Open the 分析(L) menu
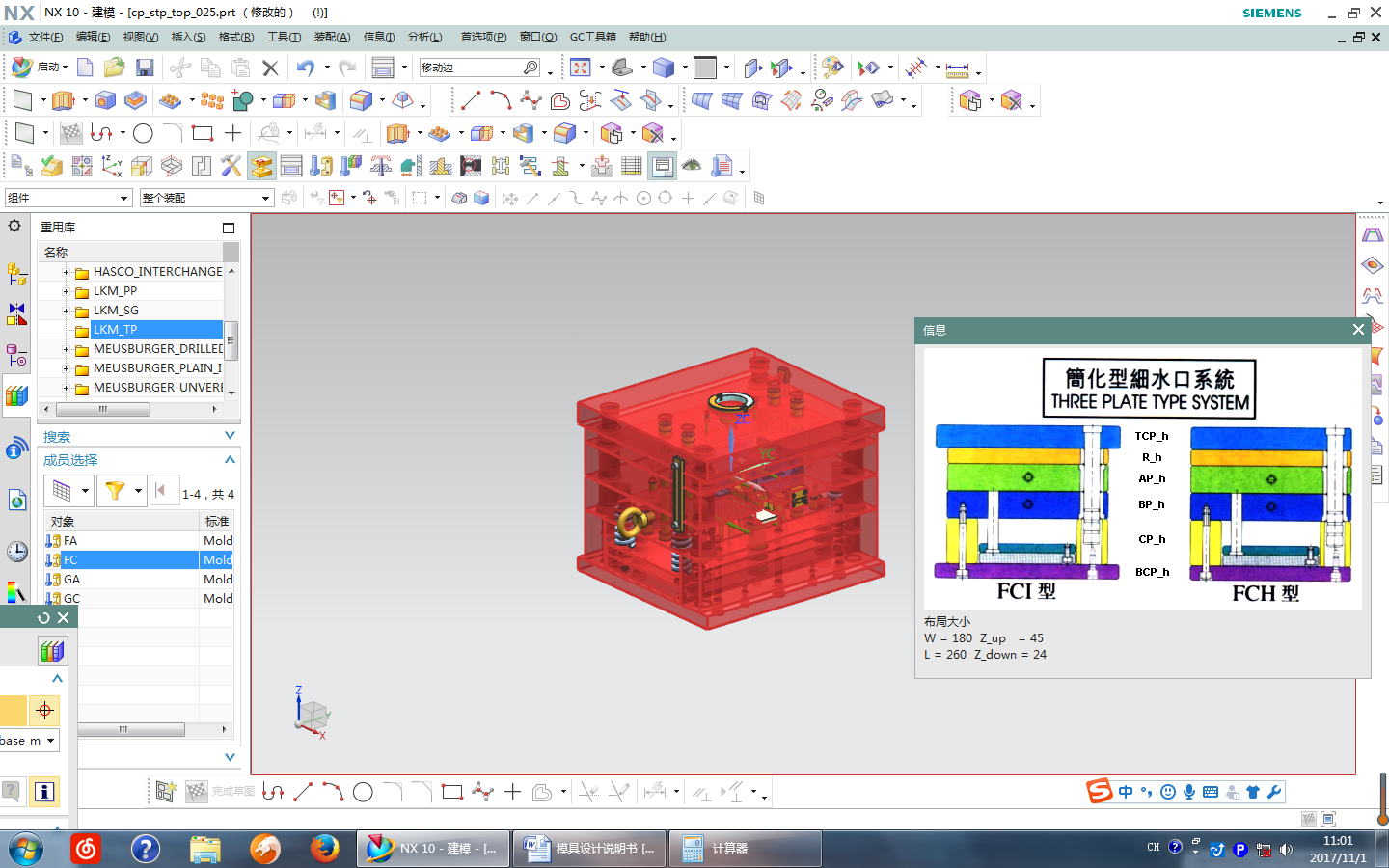The height and width of the screenshot is (868, 1389). click(424, 37)
